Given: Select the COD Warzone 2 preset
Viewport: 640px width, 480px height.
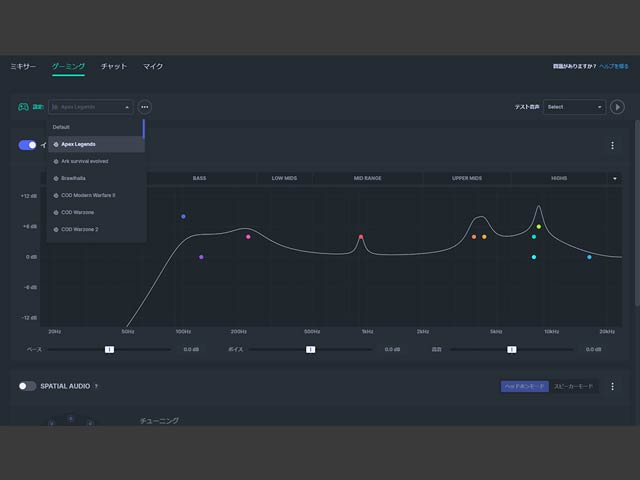Looking at the screenshot, I should 96,229.
